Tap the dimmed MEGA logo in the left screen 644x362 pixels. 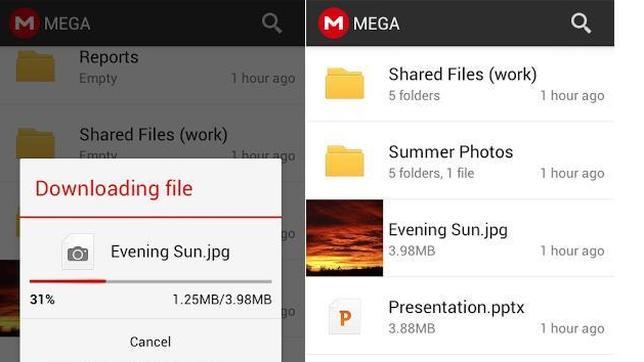(x=24, y=23)
